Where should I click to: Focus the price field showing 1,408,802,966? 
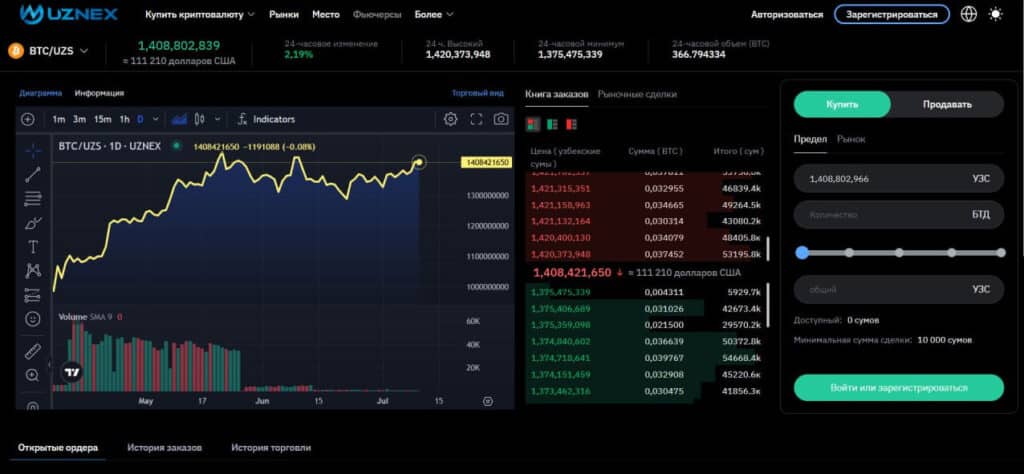pyautogui.click(x=899, y=178)
